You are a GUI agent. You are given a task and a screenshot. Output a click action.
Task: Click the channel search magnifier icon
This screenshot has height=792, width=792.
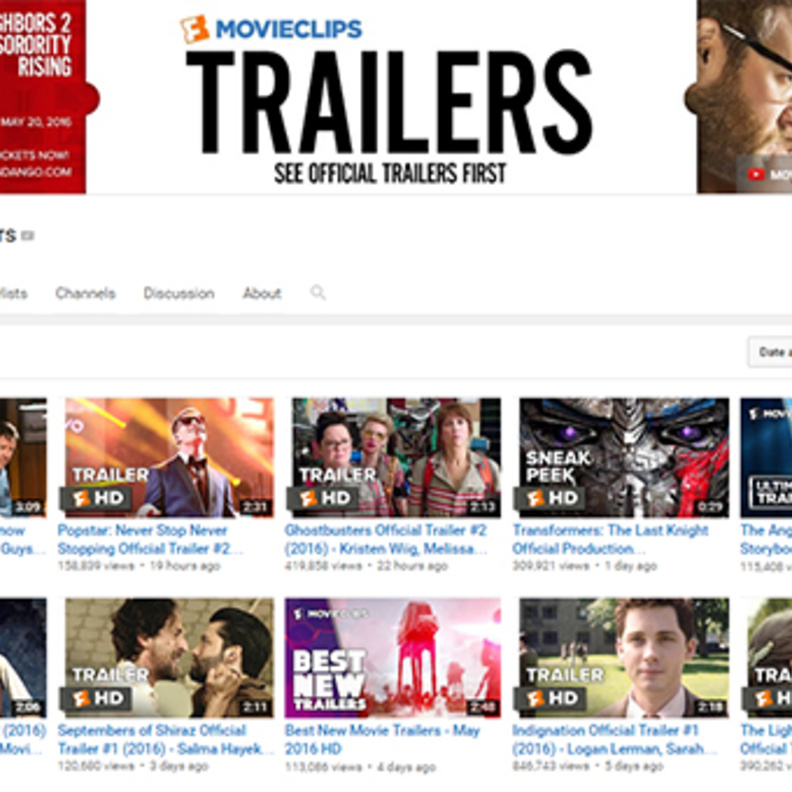click(318, 292)
